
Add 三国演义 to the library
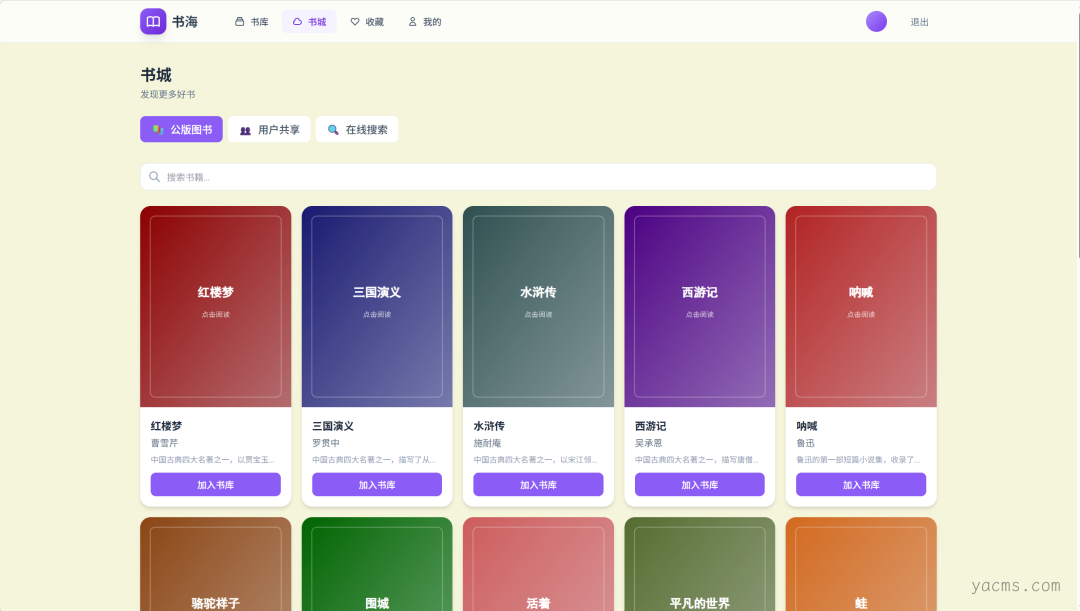pyautogui.click(x=377, y=485)
